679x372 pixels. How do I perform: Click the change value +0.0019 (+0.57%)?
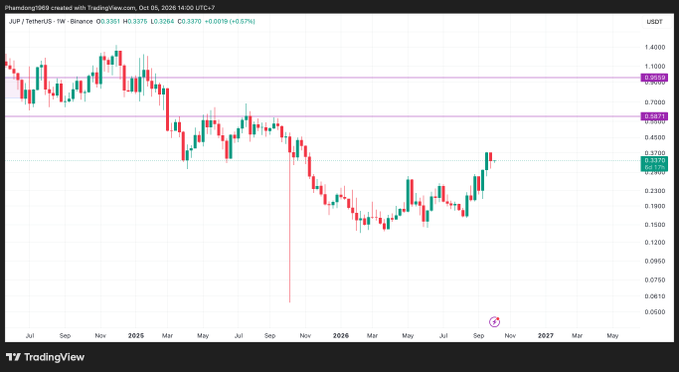pyautogui.click(x=230, y=21)
